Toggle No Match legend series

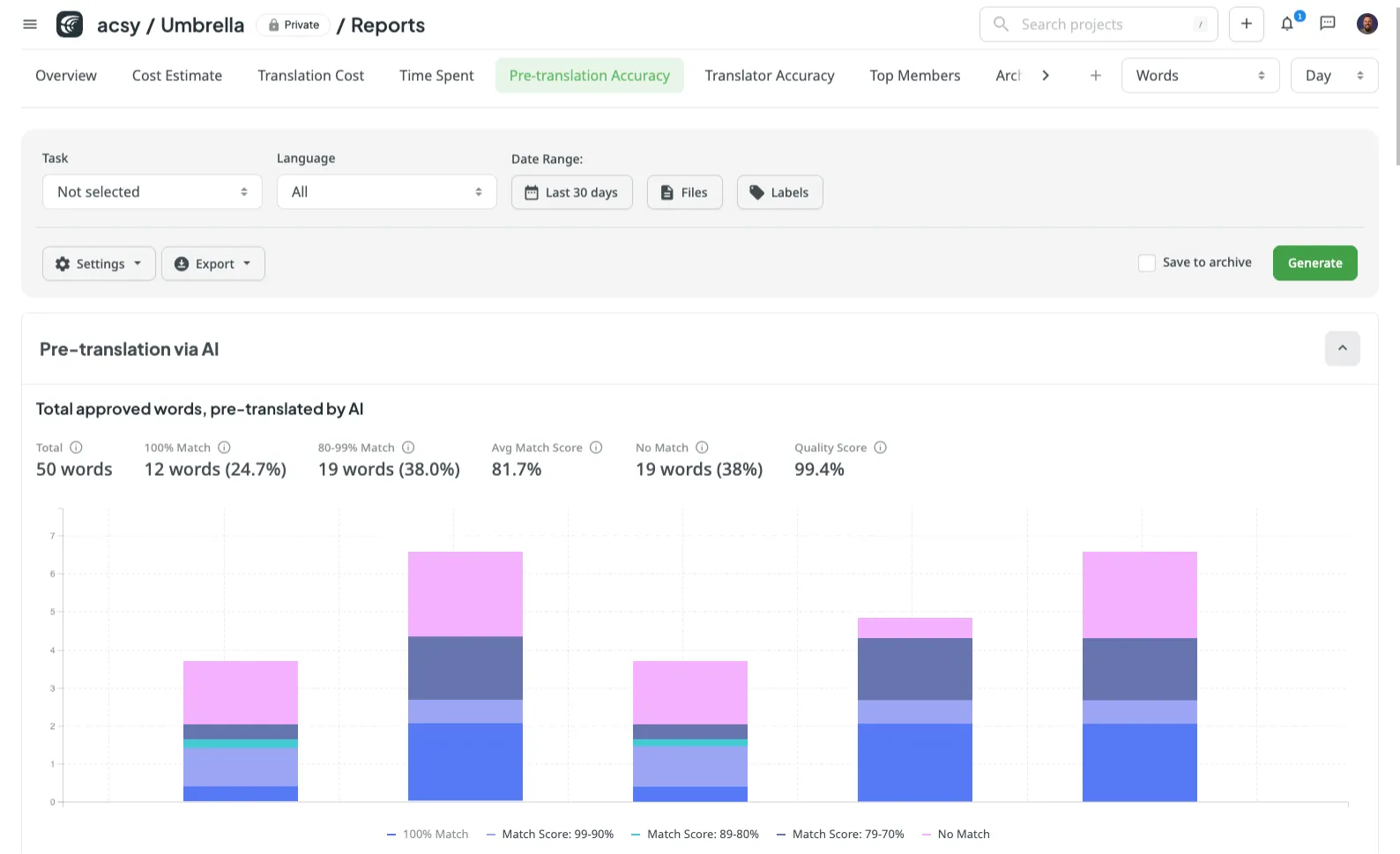(x=956, y=835)
